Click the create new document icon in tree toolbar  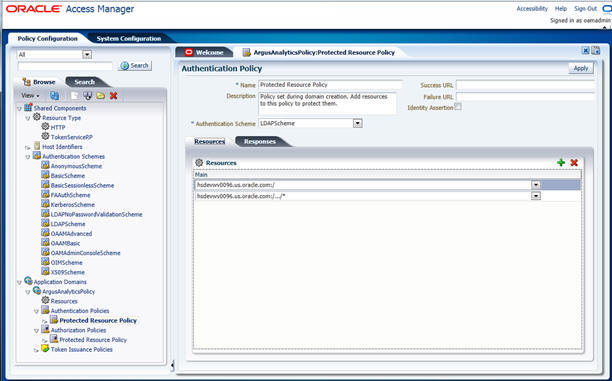(x=75, y=96)
